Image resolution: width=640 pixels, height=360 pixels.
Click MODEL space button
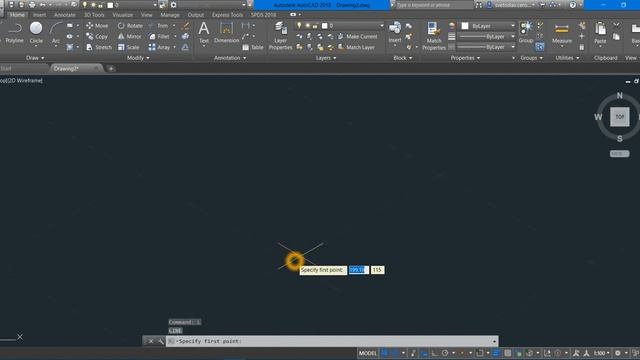pyautogui.click(x=368, y=353)
